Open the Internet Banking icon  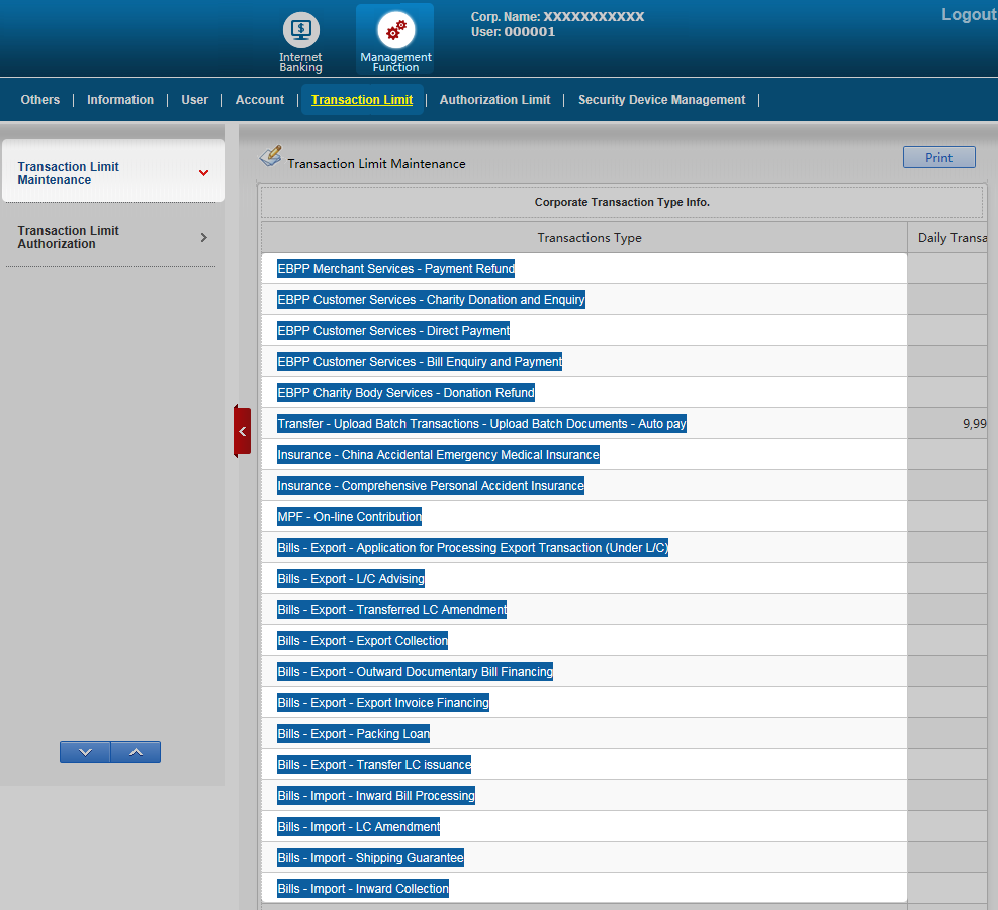300,31
